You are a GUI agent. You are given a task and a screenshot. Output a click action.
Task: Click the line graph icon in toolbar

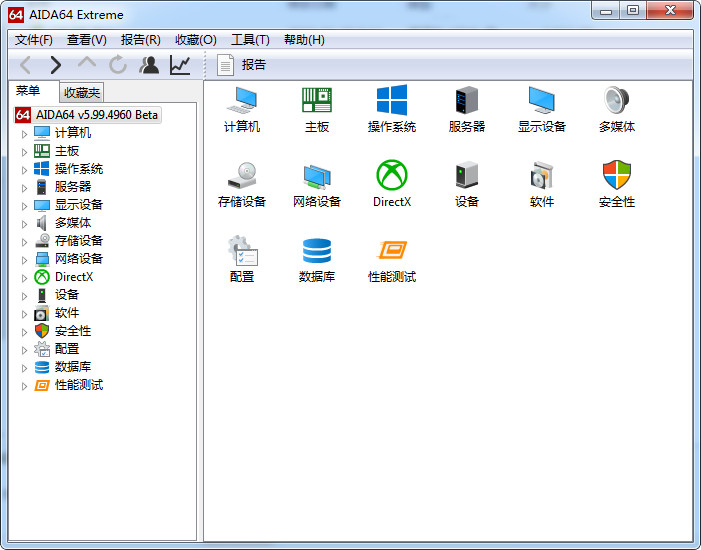pyautogui.click(x=180, y=65)
